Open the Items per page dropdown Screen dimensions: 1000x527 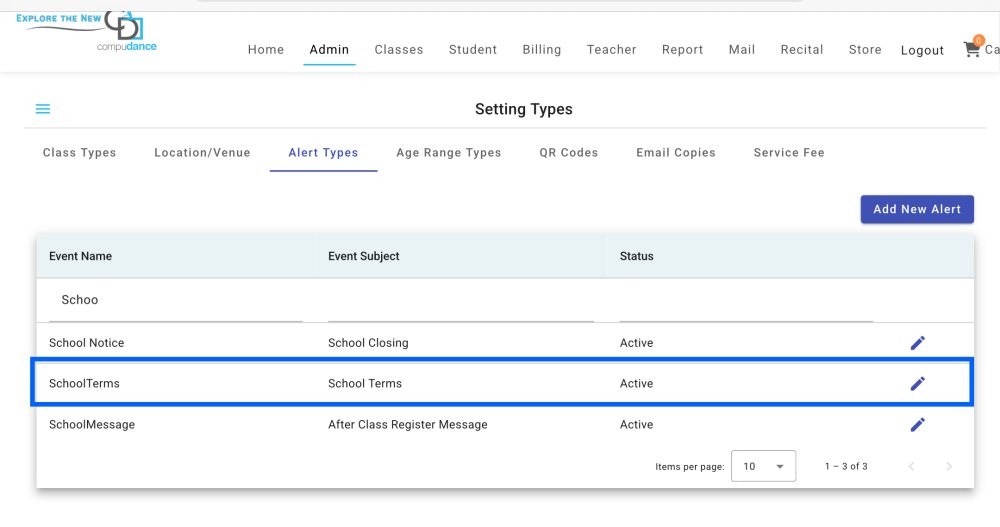point(763,466)
